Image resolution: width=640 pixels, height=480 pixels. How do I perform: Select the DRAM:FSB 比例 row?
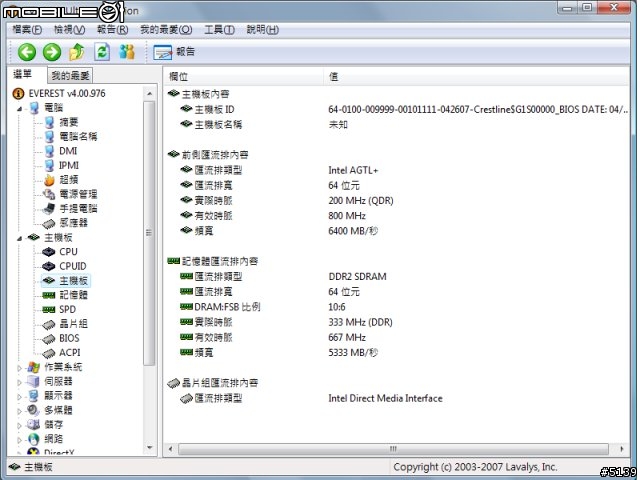point(396,307)
